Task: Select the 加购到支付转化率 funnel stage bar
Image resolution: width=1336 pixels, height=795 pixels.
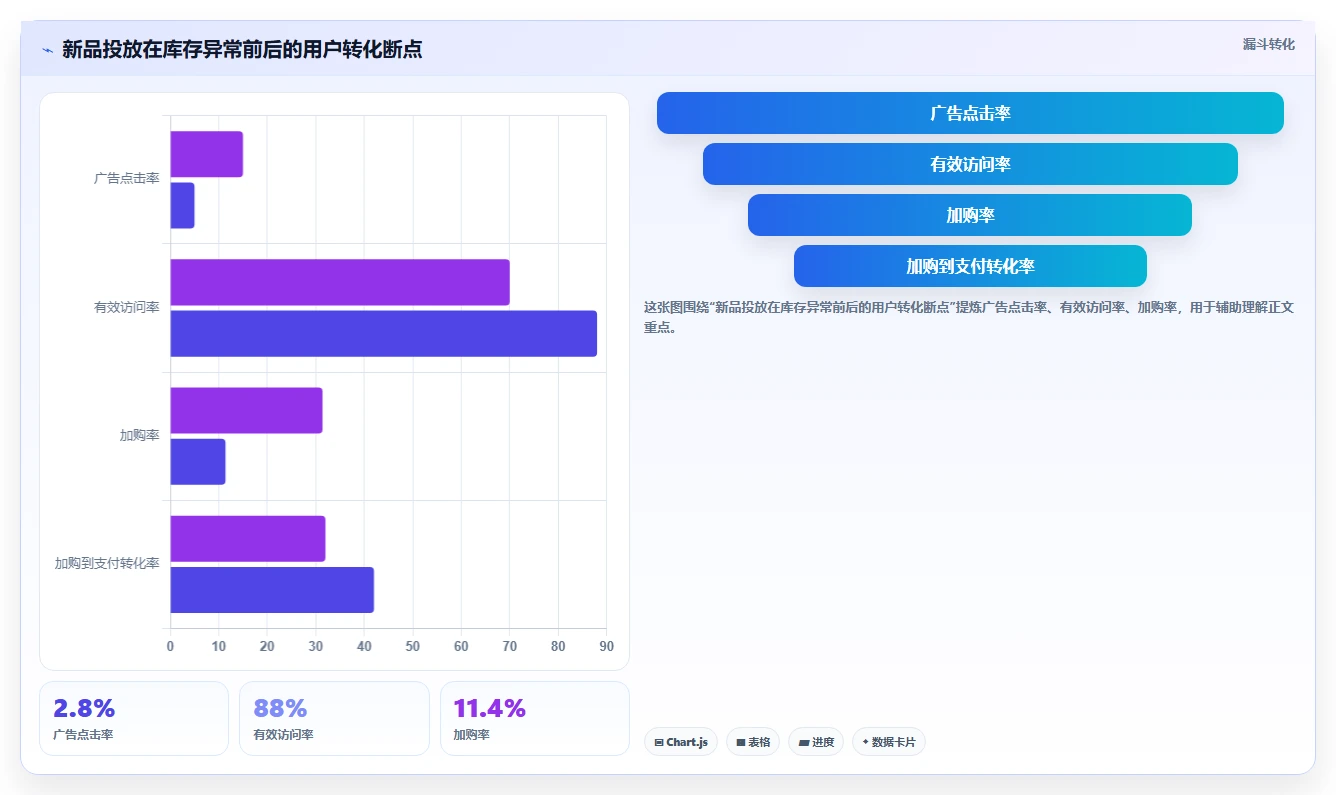Action: (x=970, y=266)
